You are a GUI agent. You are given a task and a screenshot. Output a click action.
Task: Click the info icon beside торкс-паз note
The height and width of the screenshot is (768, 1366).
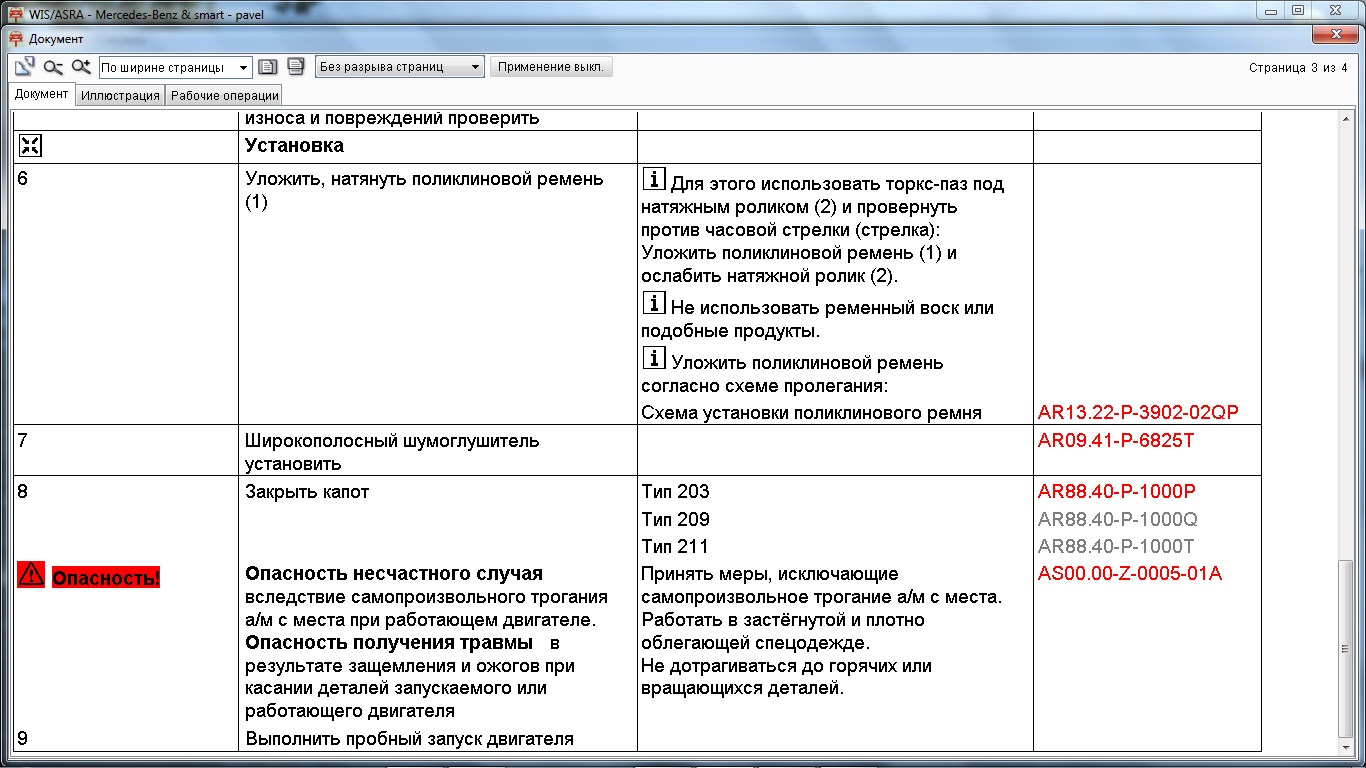click(x=653, y=180)
